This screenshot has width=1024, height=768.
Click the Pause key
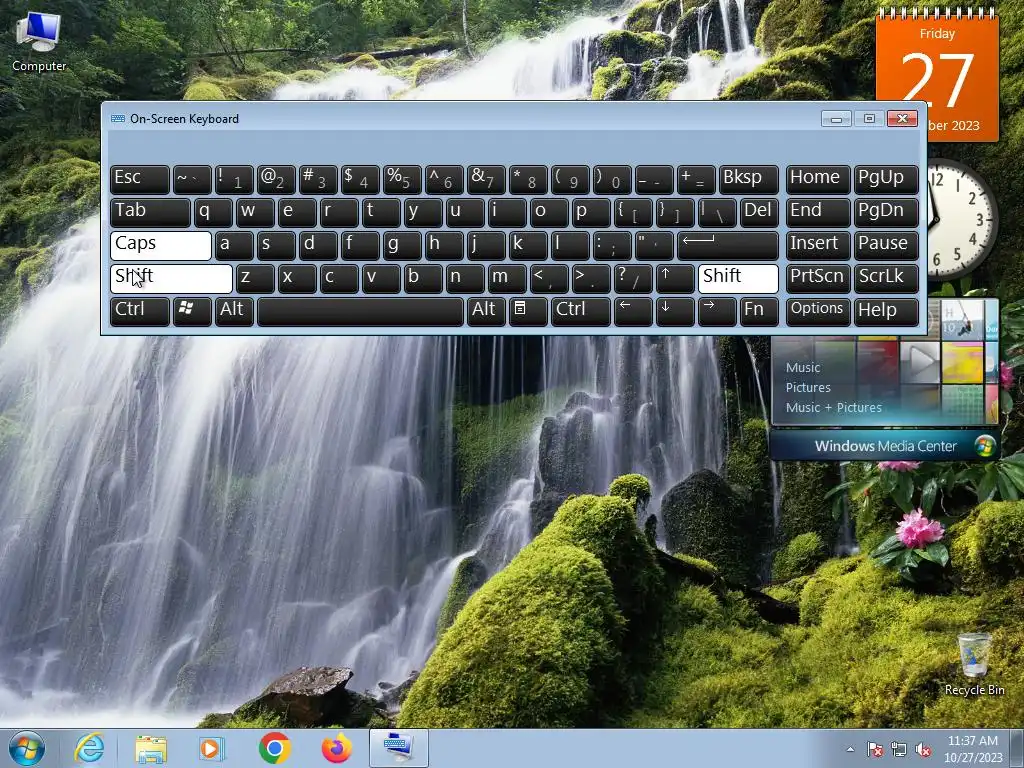point(886,246)
